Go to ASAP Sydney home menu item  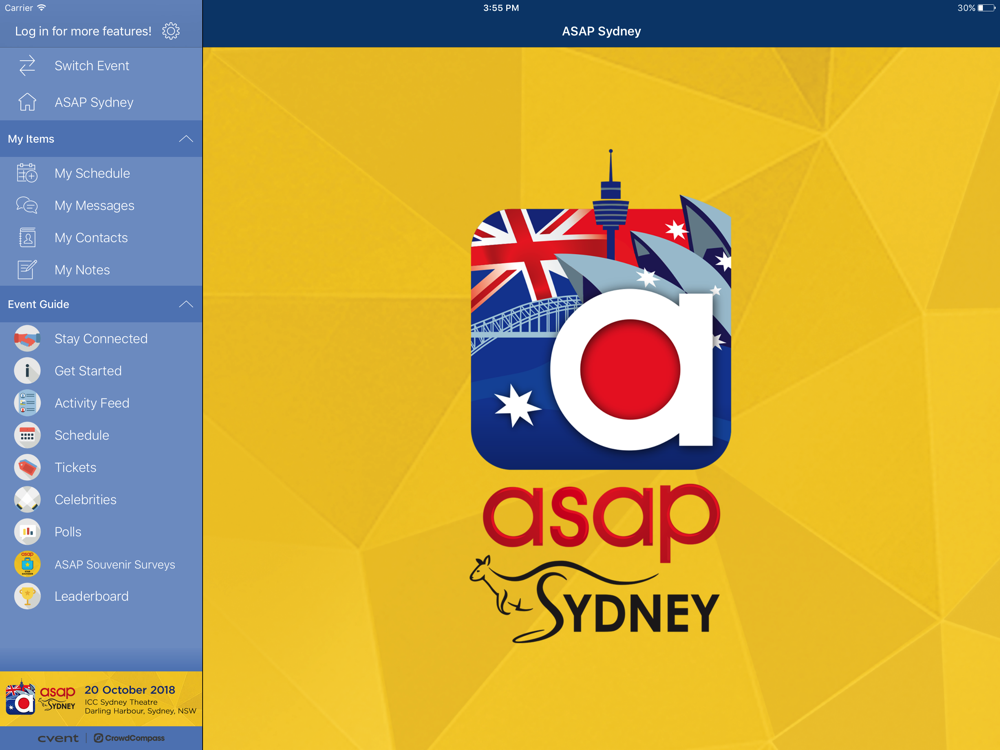point(101,102)
